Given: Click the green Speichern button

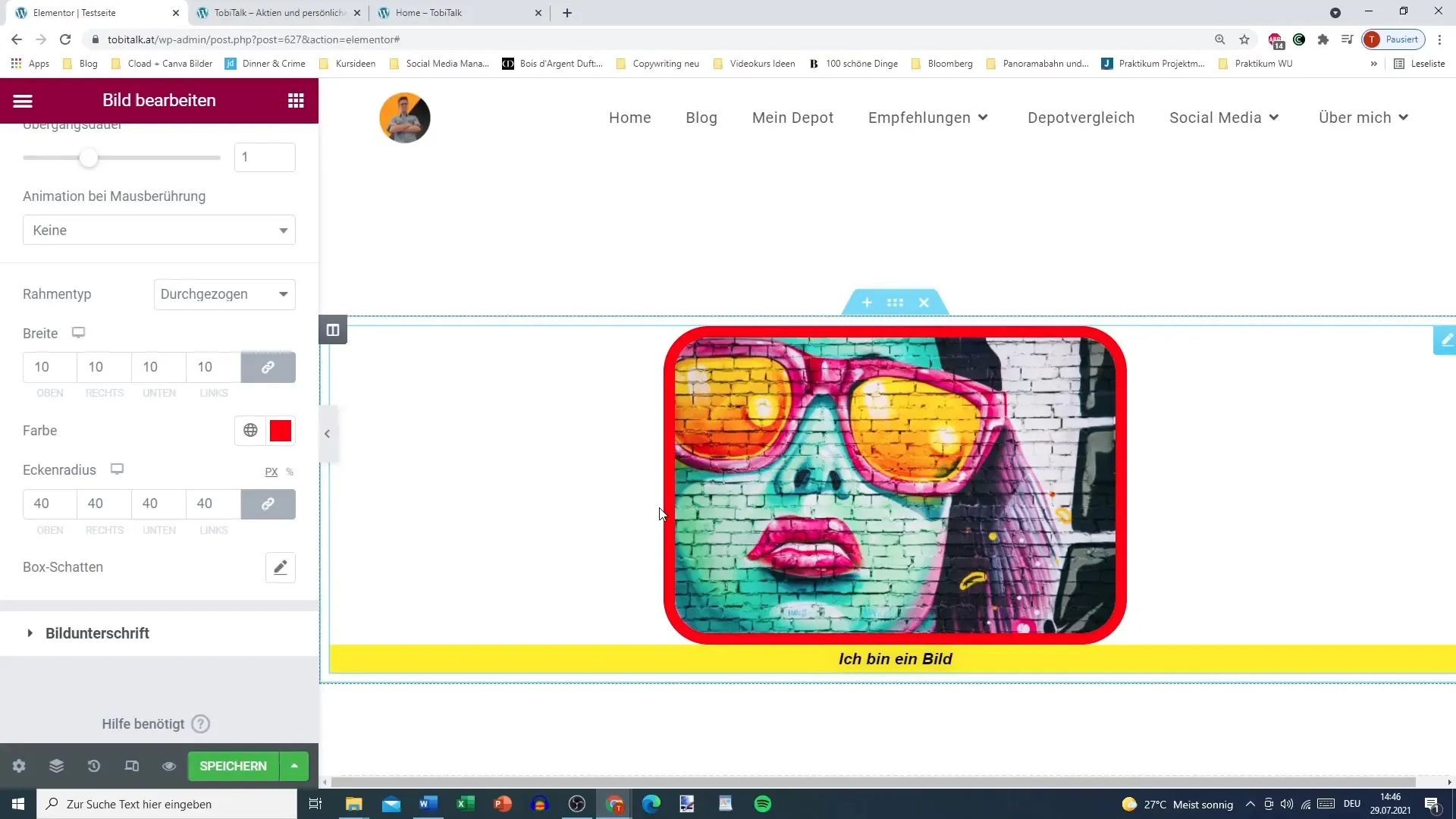Looking at the screenshot, I should [234, 766].
